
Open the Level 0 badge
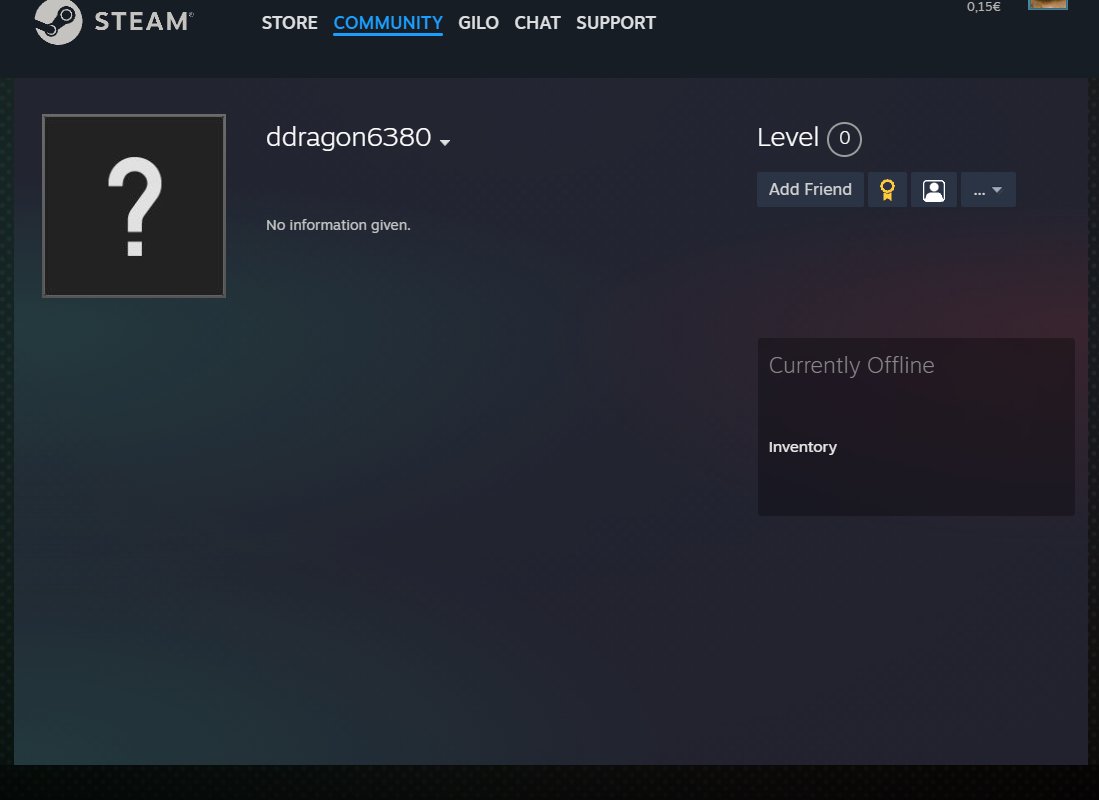tap(844, 138)
